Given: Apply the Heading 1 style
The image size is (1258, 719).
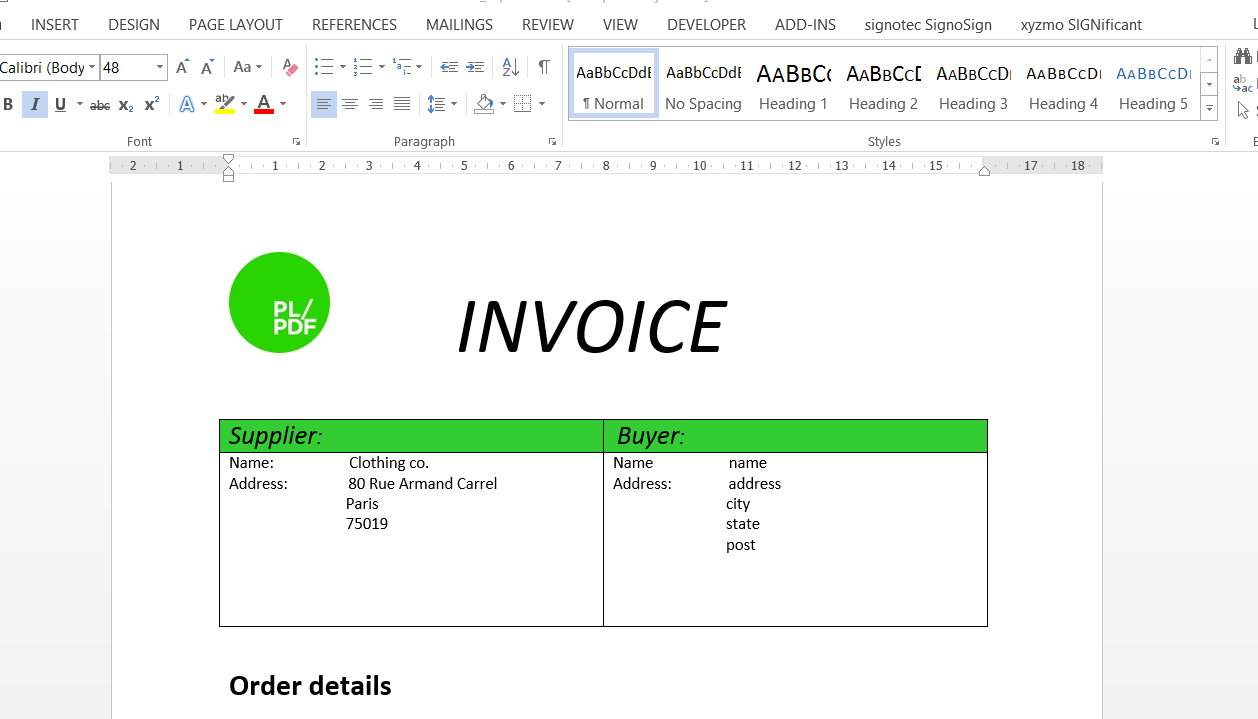Looking at the screenshot, I should click(x=793, y=86).
